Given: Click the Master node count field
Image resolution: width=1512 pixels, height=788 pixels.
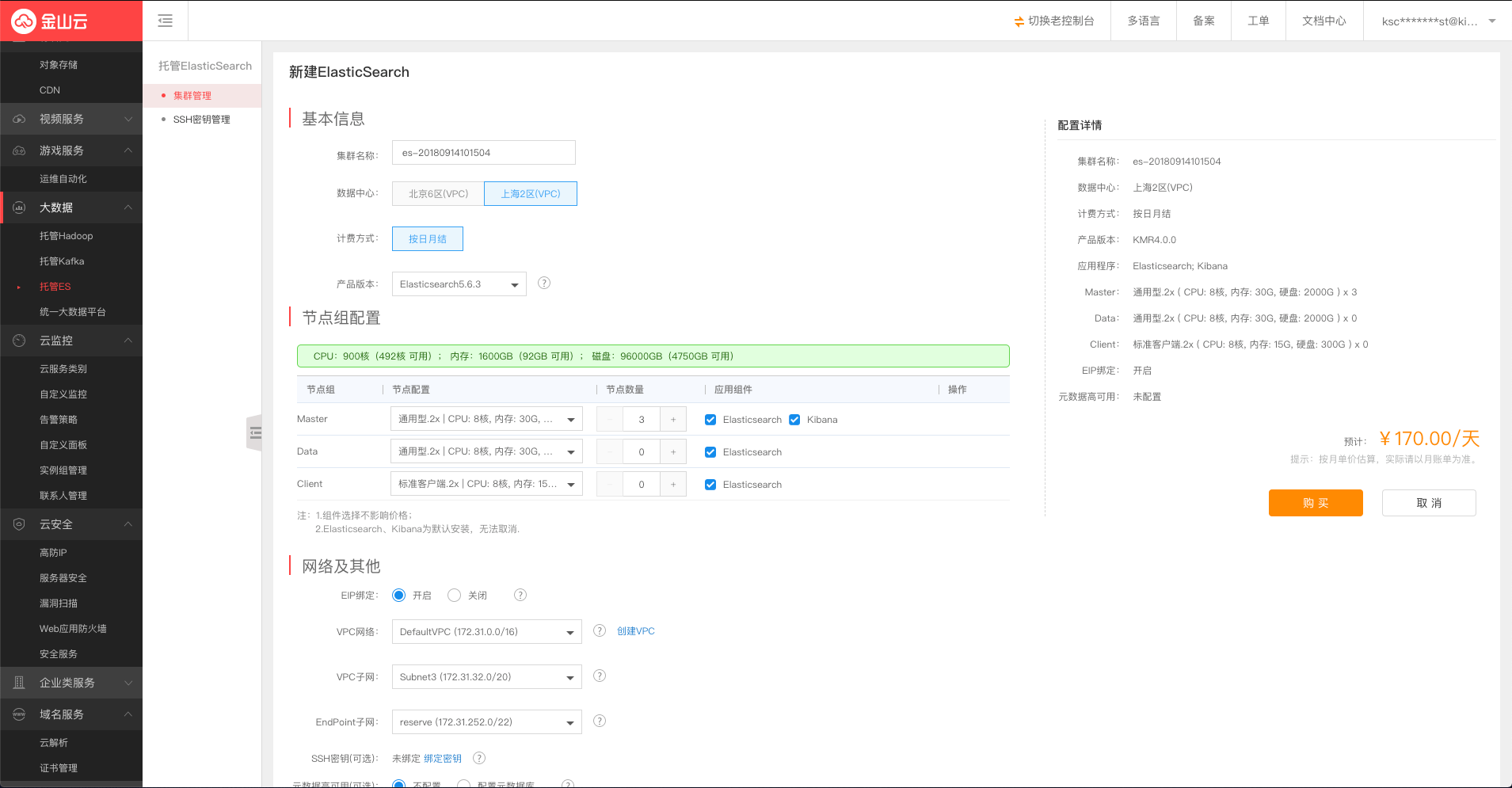Looking at the screenshot, I should tap(642, 419).
